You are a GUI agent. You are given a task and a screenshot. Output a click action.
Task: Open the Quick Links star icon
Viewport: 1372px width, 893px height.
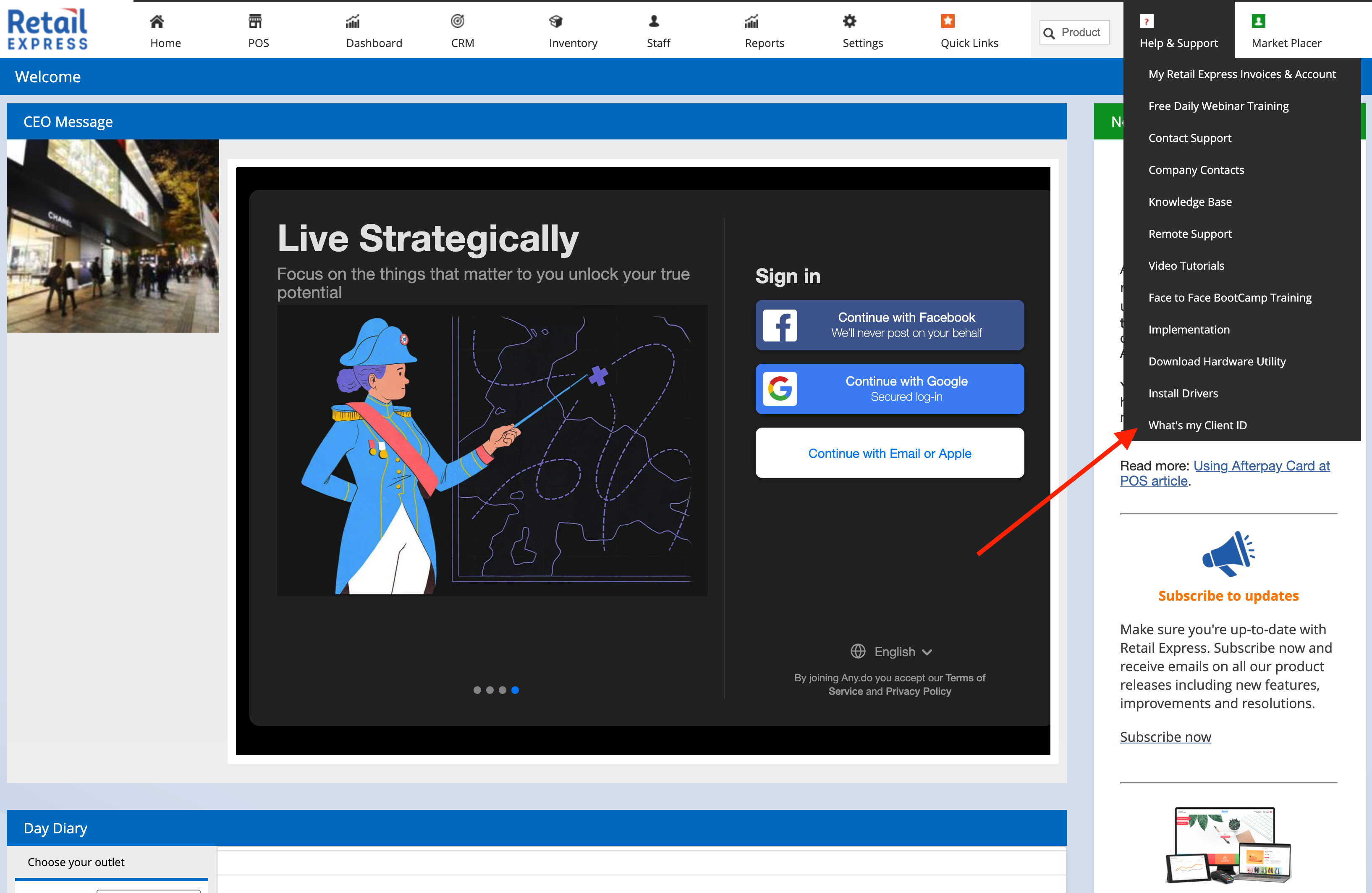(948, 21)
